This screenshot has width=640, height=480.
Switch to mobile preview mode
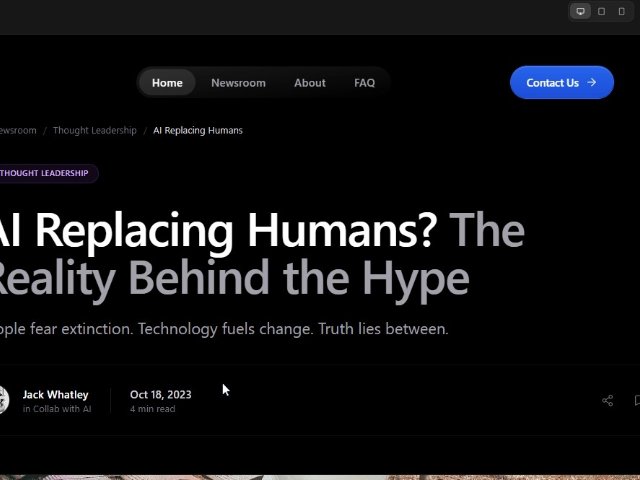pos(621,11)
